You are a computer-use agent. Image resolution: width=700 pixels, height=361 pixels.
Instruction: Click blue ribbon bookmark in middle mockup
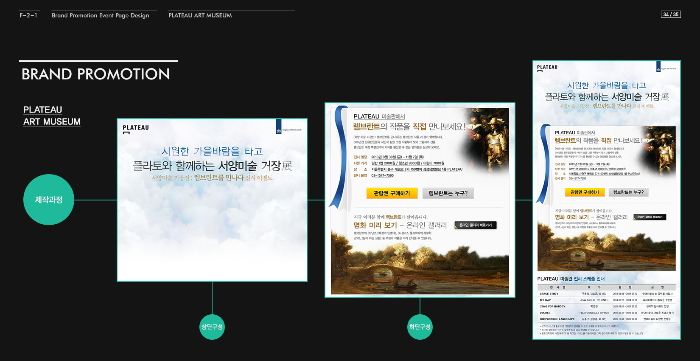[x=338, y=157]
